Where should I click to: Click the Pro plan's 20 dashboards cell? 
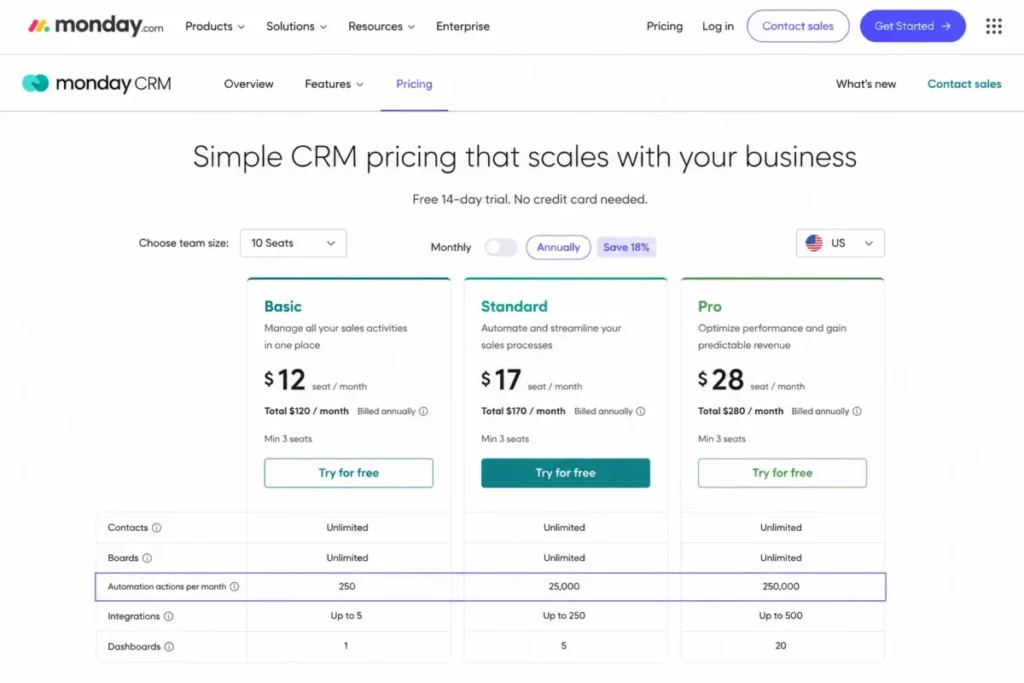click(x=780, y=646)
